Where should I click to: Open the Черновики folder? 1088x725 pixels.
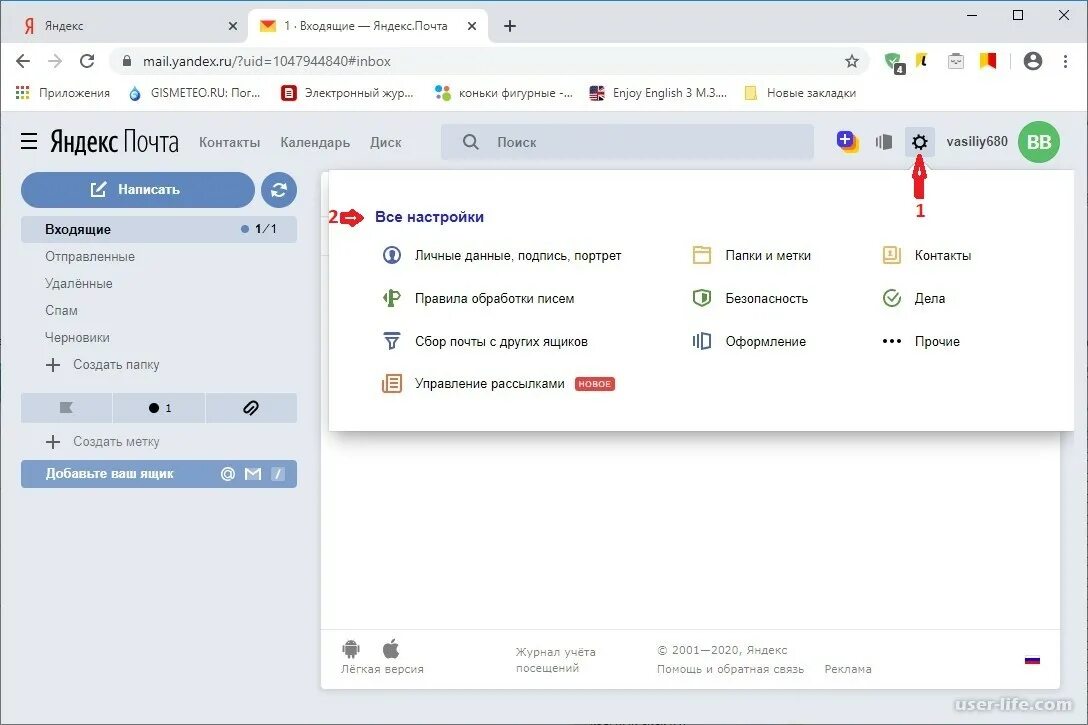(x=77, y=338)
